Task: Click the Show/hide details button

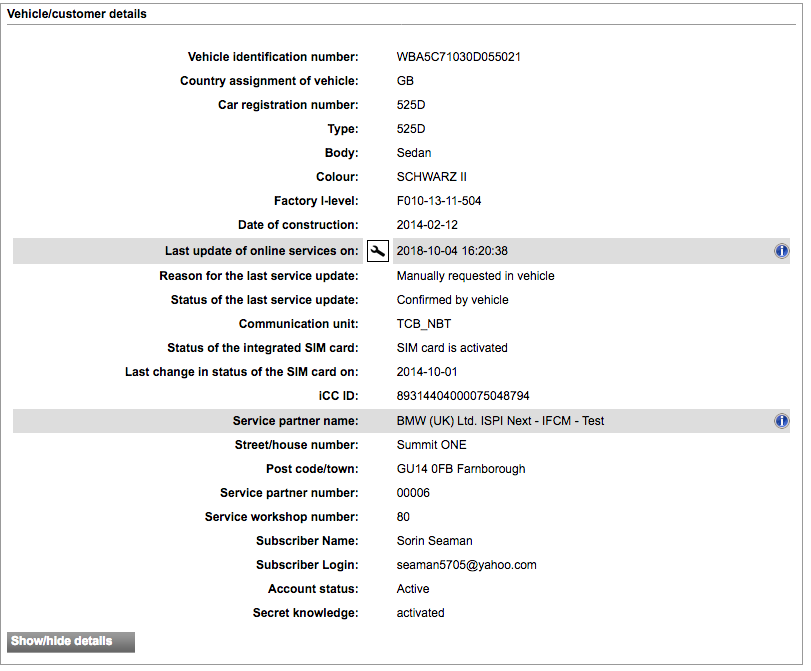Action: (71, 642)
